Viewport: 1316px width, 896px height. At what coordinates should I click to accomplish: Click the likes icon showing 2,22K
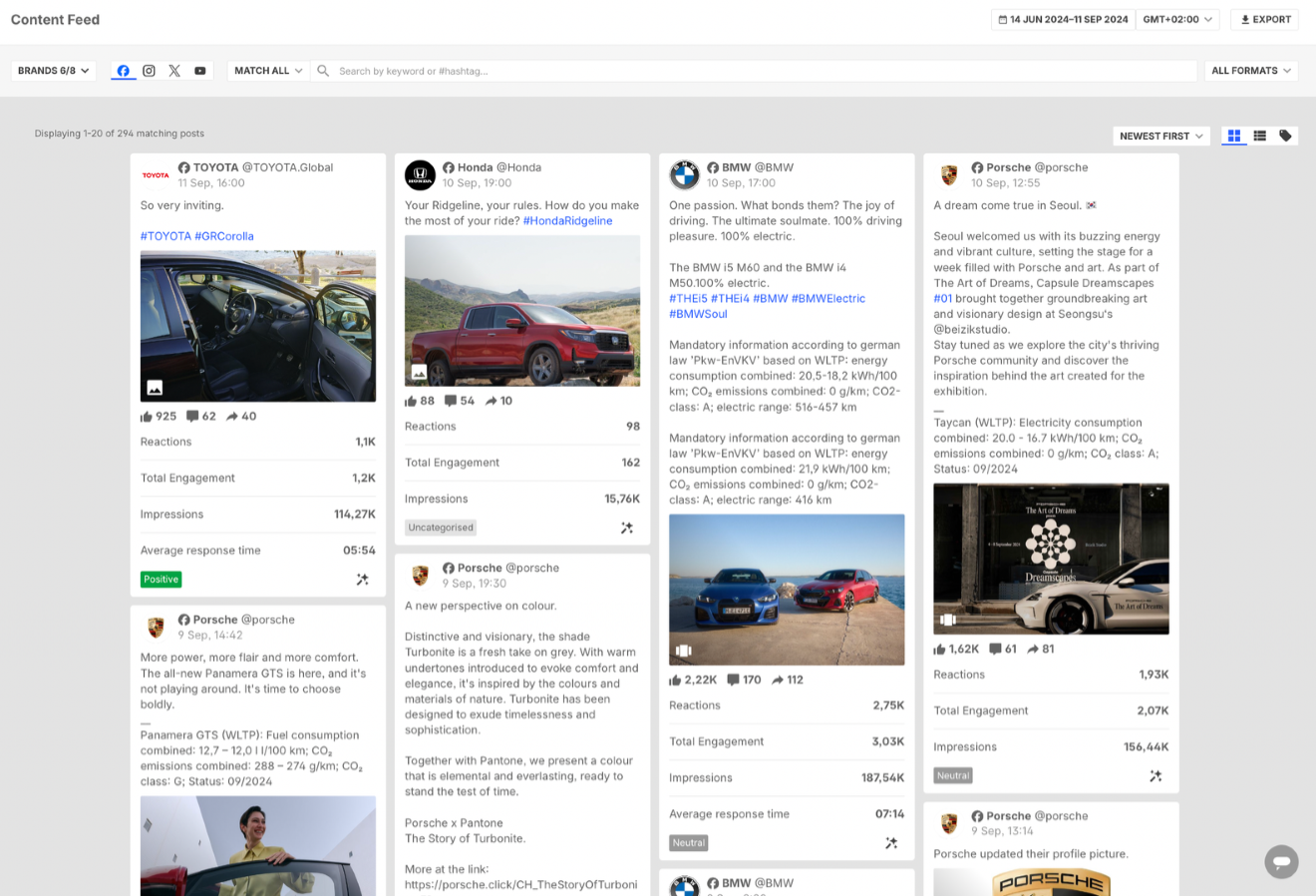click(x=675, y=680)
